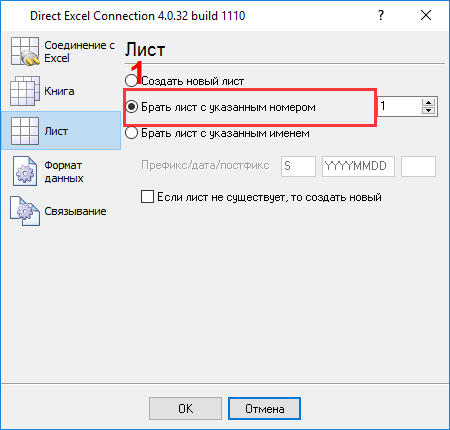450x430 pixels.
Task: Click the sheet number field showing 1
Action: [400, 106]
